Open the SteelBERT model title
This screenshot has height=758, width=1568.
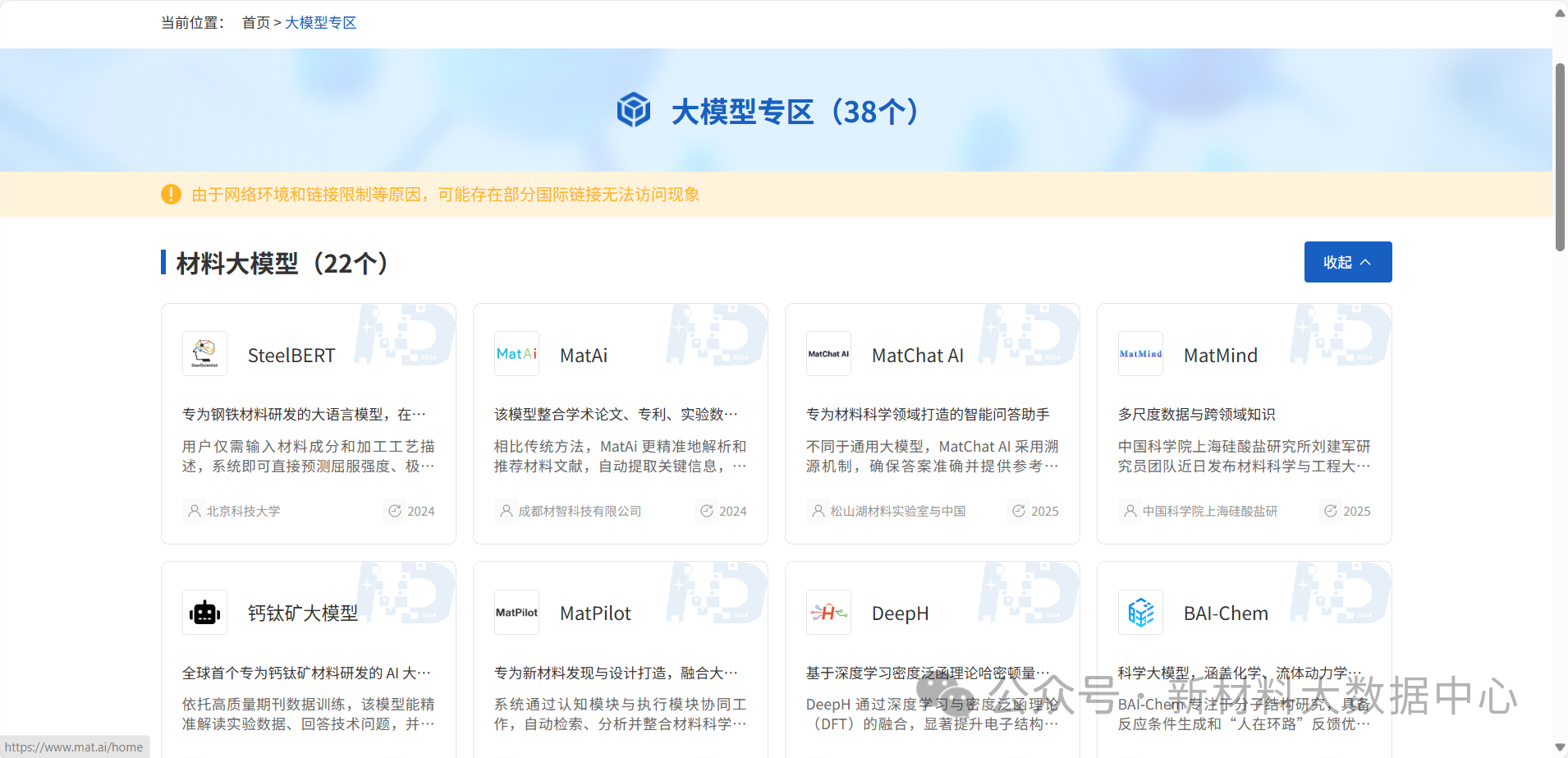point(291,356)
